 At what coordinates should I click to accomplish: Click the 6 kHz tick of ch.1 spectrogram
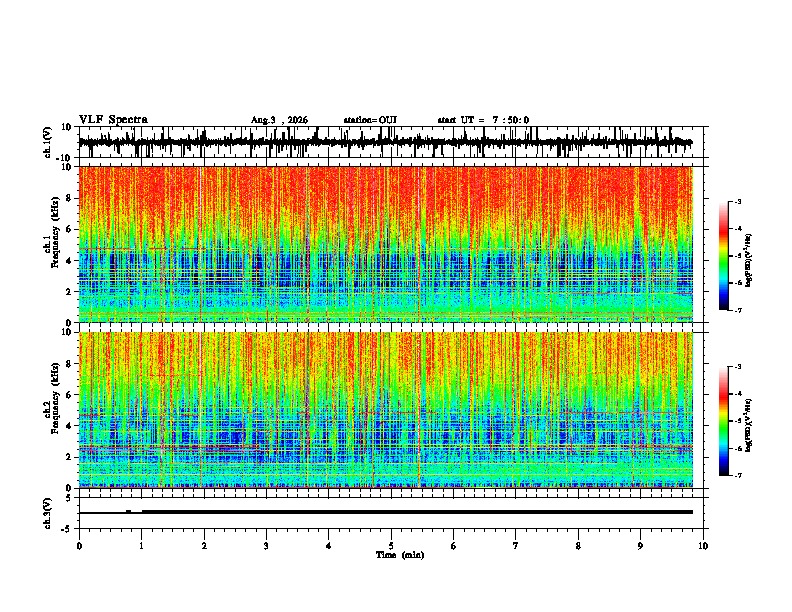[70, 229]
